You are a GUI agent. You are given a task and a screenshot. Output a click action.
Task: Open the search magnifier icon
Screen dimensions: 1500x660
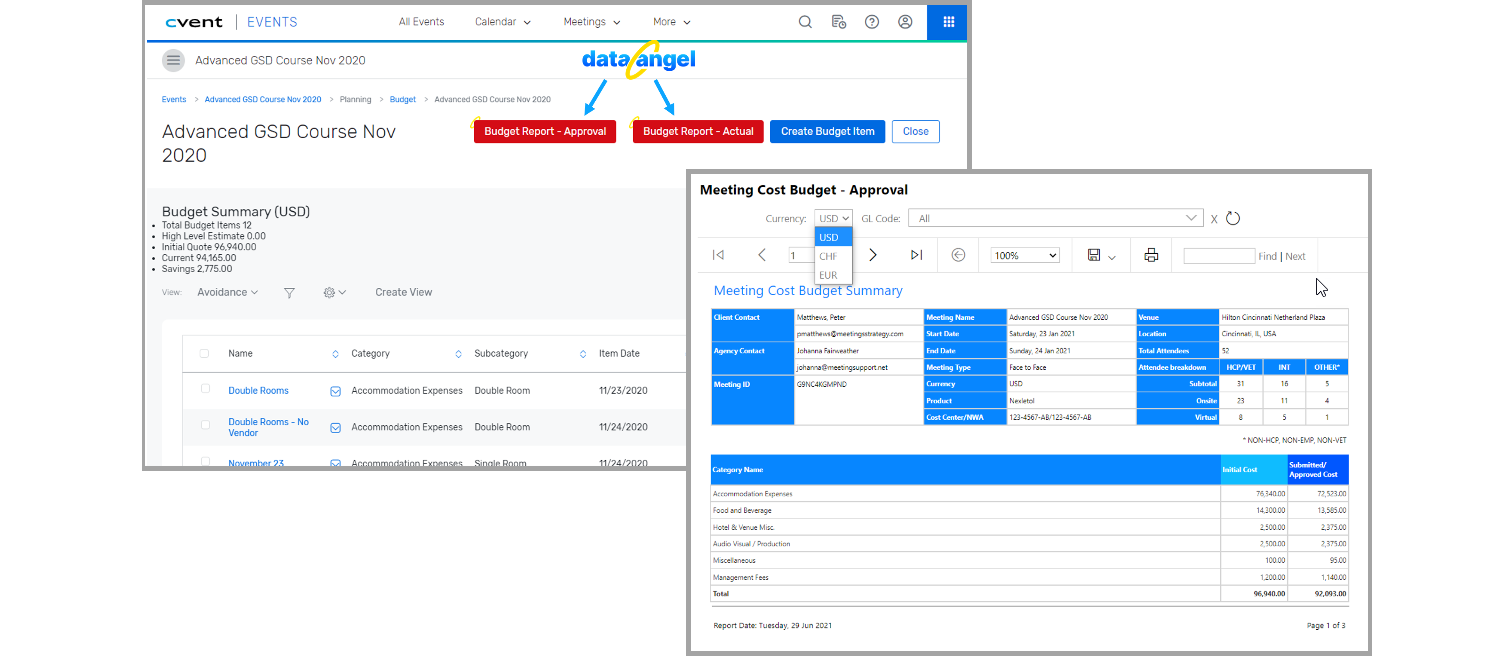pyautogui.click(x=805, y=21)
